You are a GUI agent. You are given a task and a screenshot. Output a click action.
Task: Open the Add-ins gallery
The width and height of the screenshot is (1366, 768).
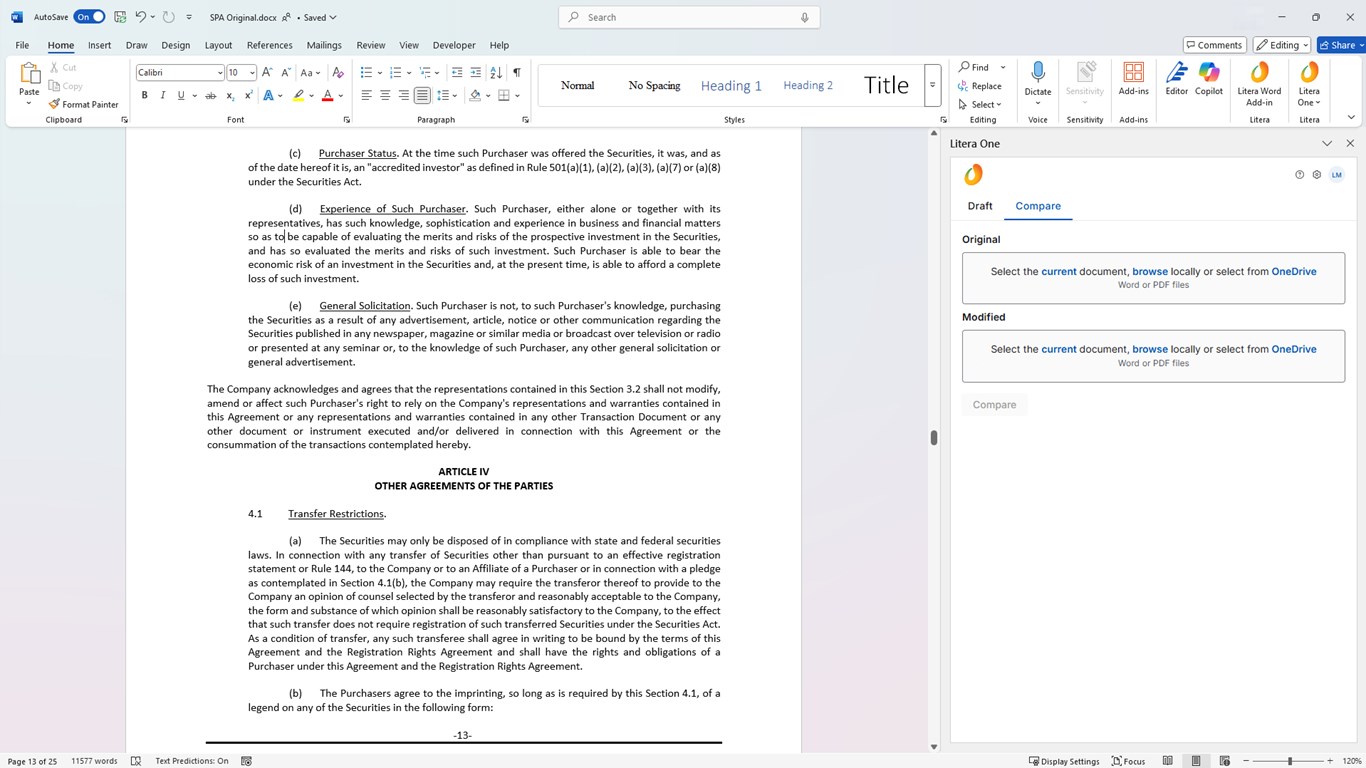(1134, 79)
